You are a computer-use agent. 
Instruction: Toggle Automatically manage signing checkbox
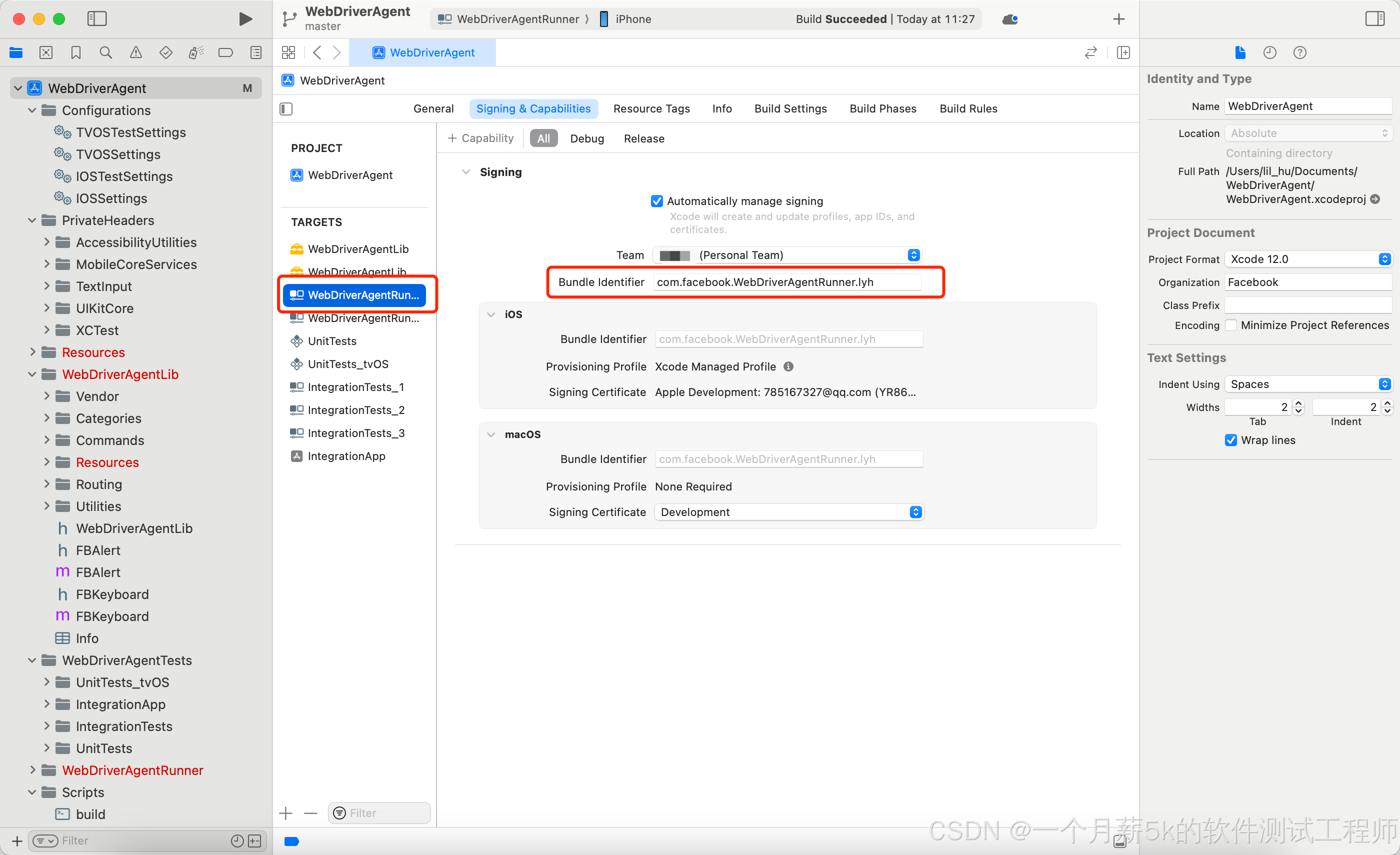click(657, 201)
